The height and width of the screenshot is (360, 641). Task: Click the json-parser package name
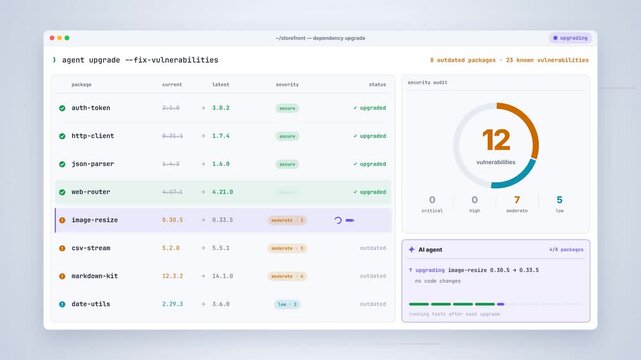click(93, 164)
